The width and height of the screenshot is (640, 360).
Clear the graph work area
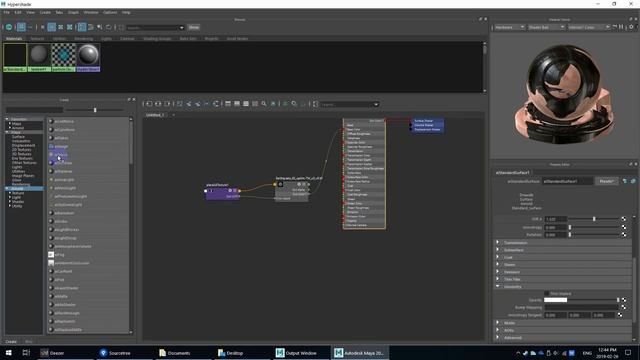point(180,104)
